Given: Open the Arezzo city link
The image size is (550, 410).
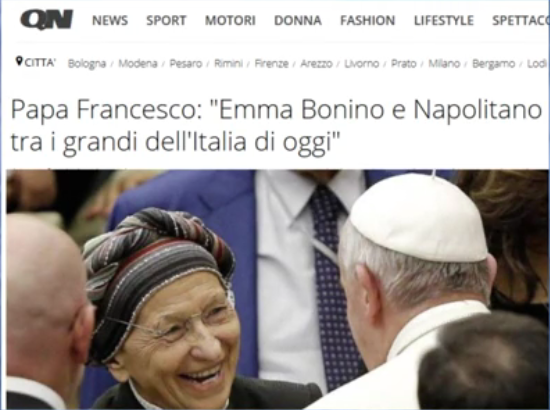Looking at the screenshot, I should point(316,63).
